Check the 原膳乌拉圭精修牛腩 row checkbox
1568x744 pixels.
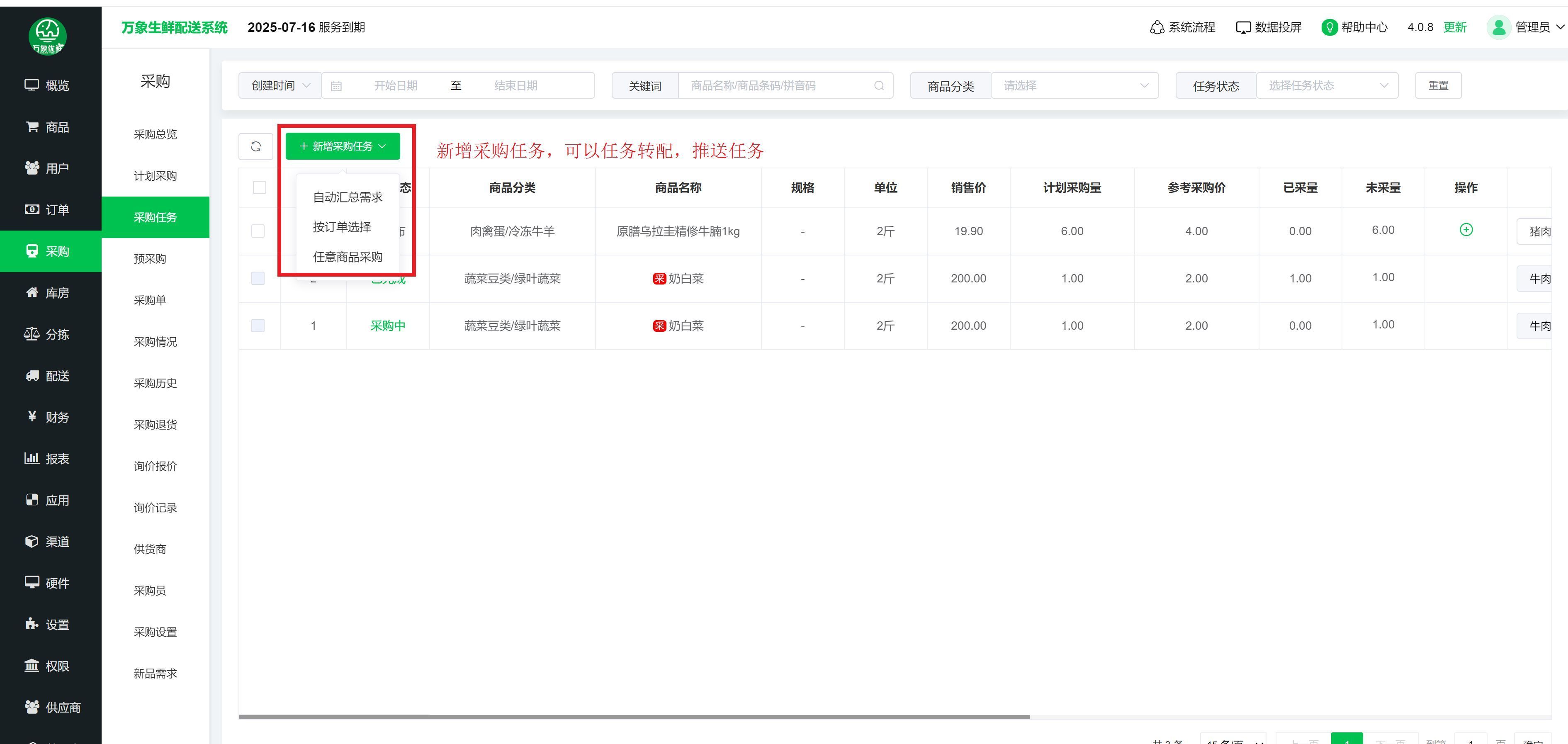pos(258,231)
